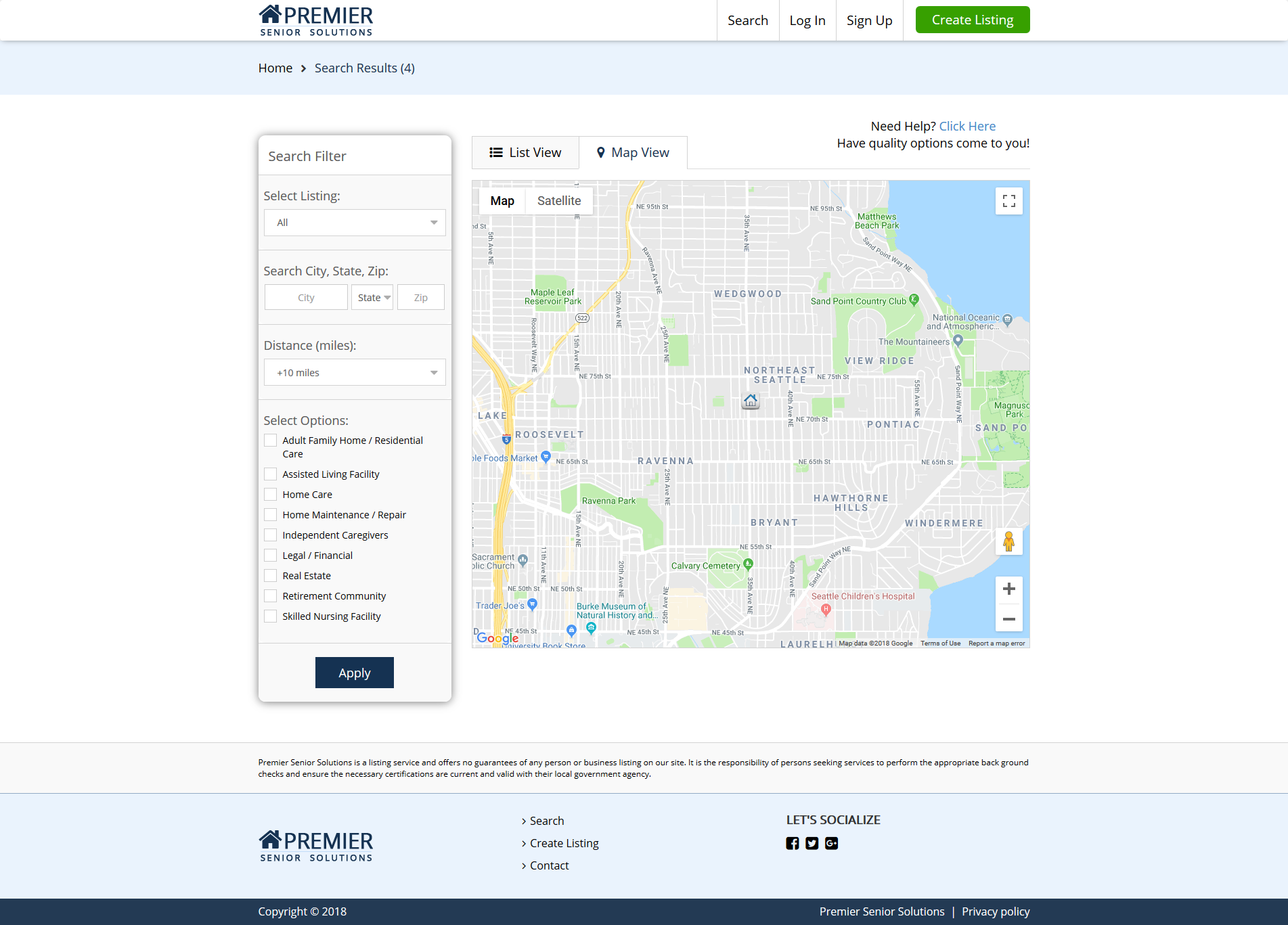Open Sign Up in top navigation
The image size is (1288, 925).
point(869,20)
